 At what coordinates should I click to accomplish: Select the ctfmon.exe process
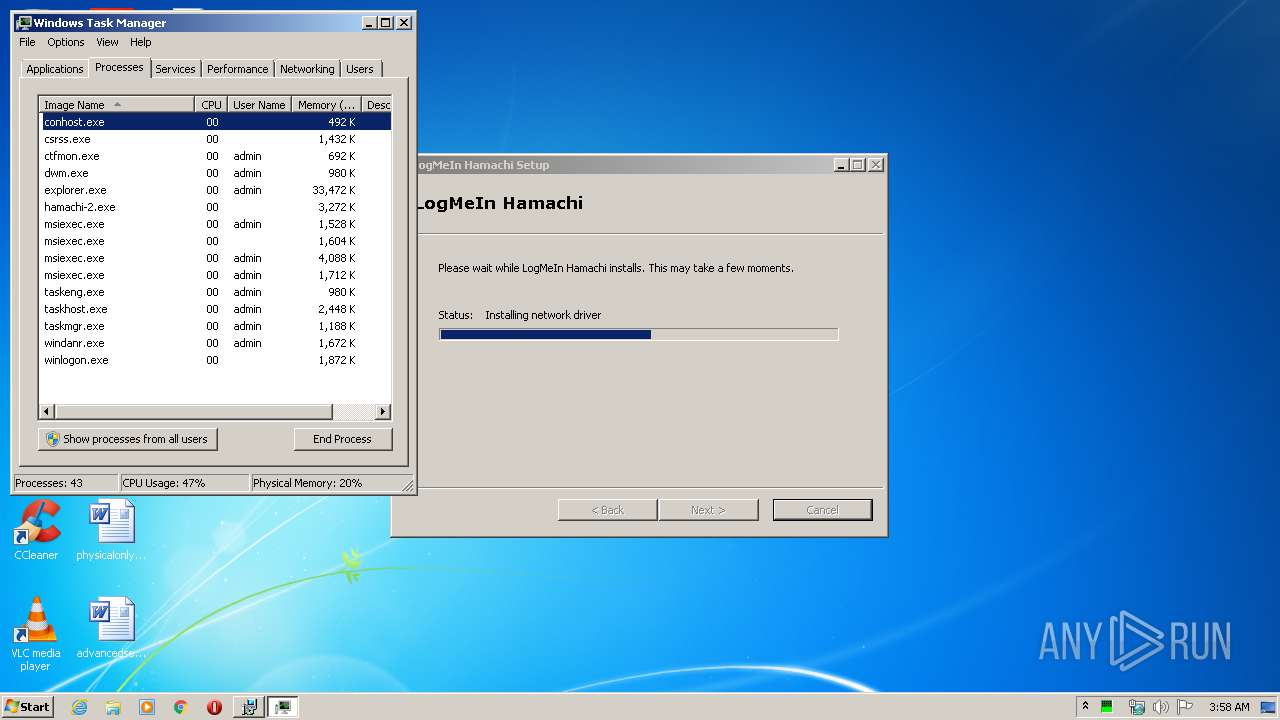[215, 156]
